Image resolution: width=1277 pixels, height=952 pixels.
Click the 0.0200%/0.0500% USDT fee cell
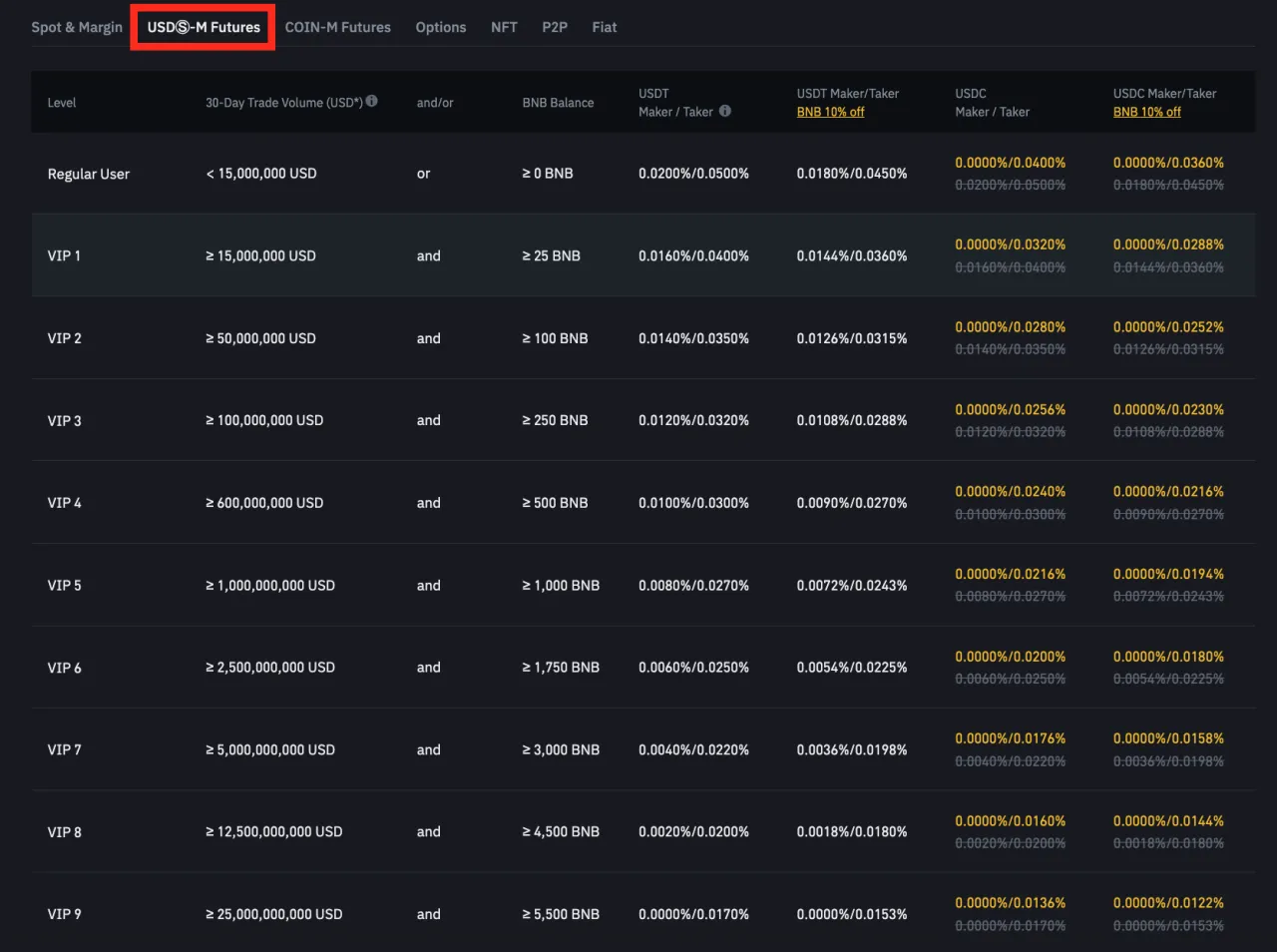click(x=694, y=174)
